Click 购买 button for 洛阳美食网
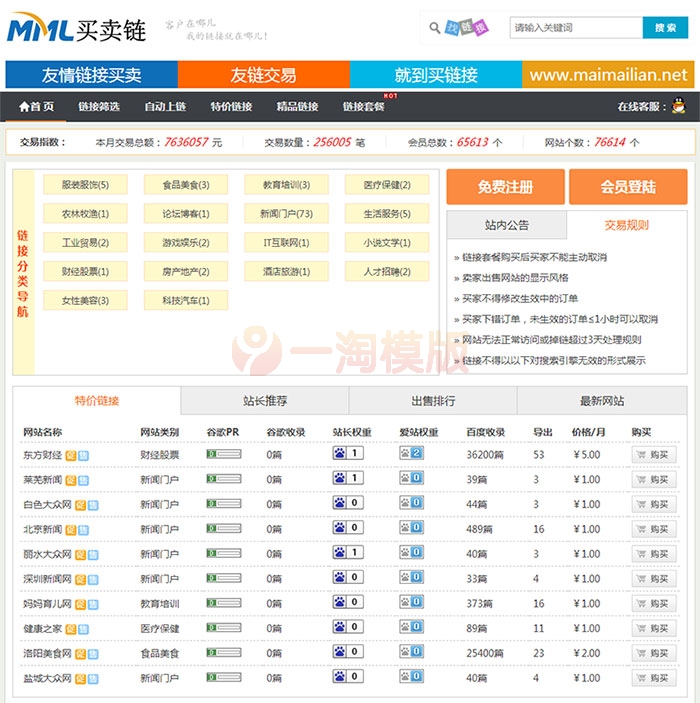The image size is (700, 703). tap(654, 653)
